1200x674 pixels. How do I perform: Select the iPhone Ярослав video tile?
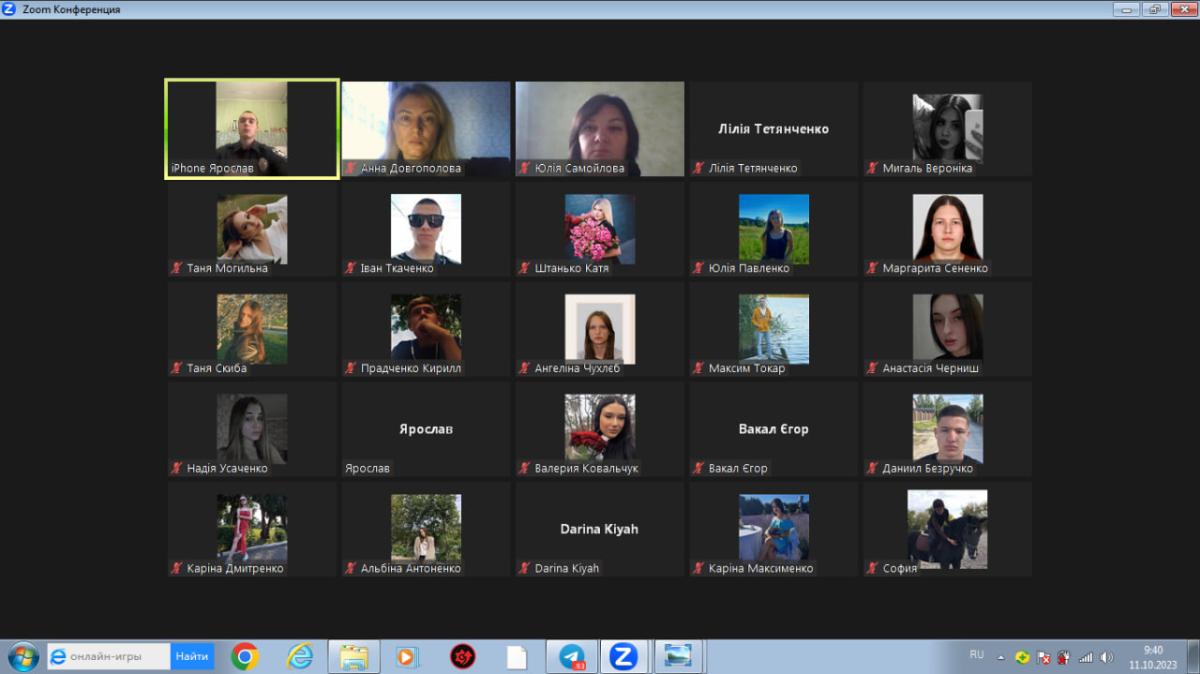point(252,128)
